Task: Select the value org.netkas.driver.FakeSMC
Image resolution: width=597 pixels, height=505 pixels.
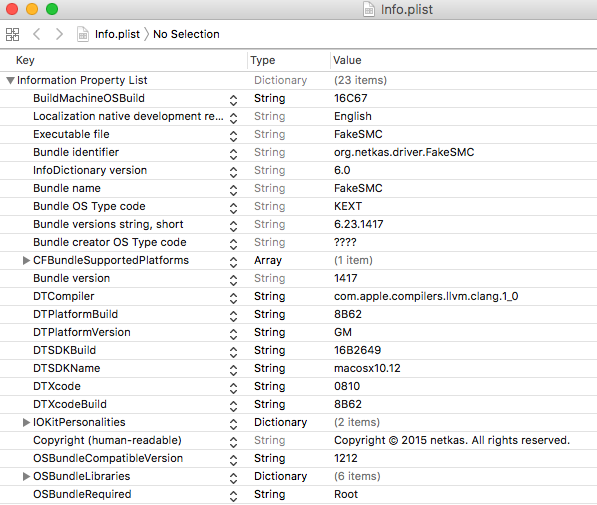Action: tap(404, 152)
